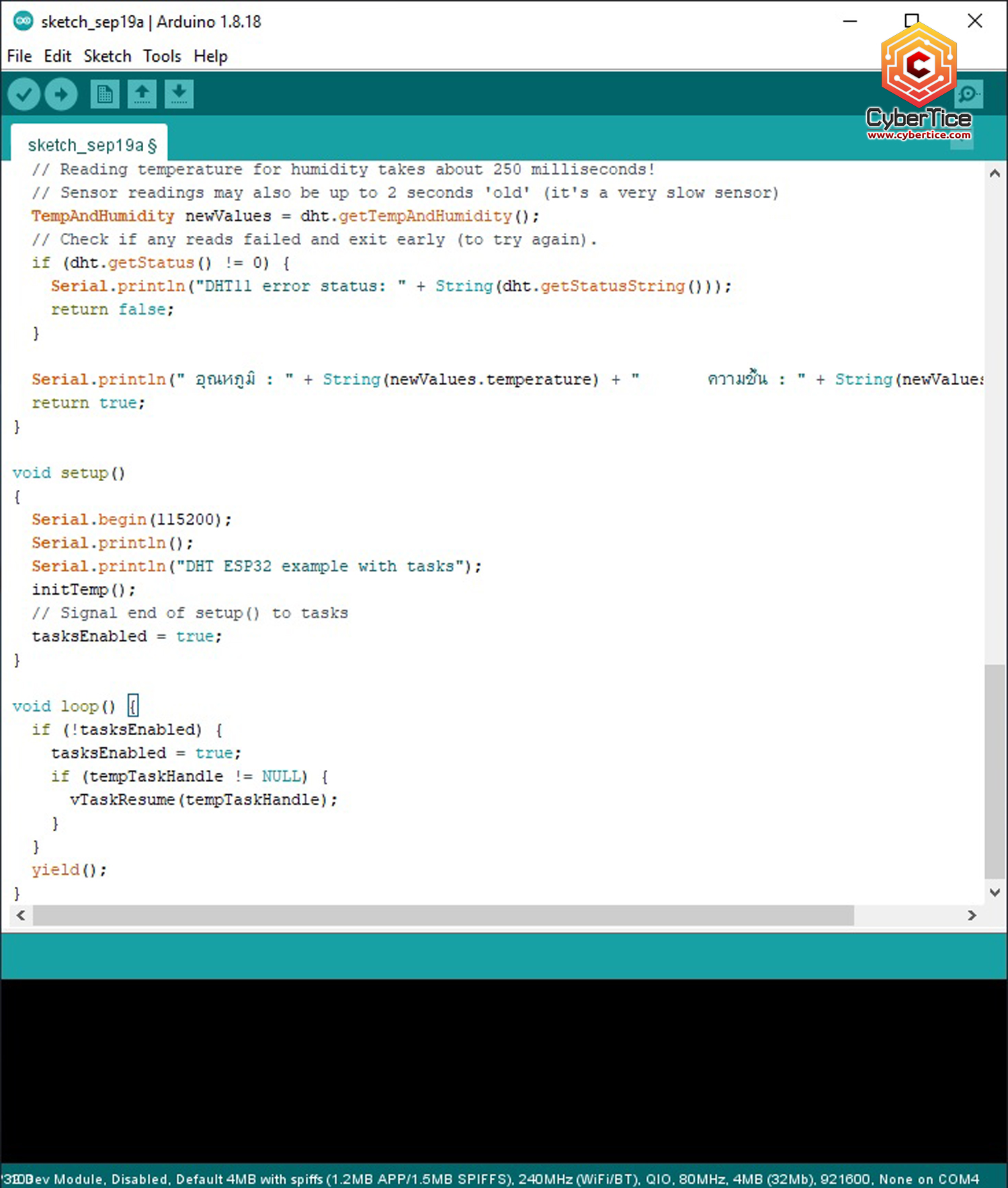This screenshot has width=1008, height=1188.
Task: Select the sketch_sep19a tab
Action: [x=91, y=145]
